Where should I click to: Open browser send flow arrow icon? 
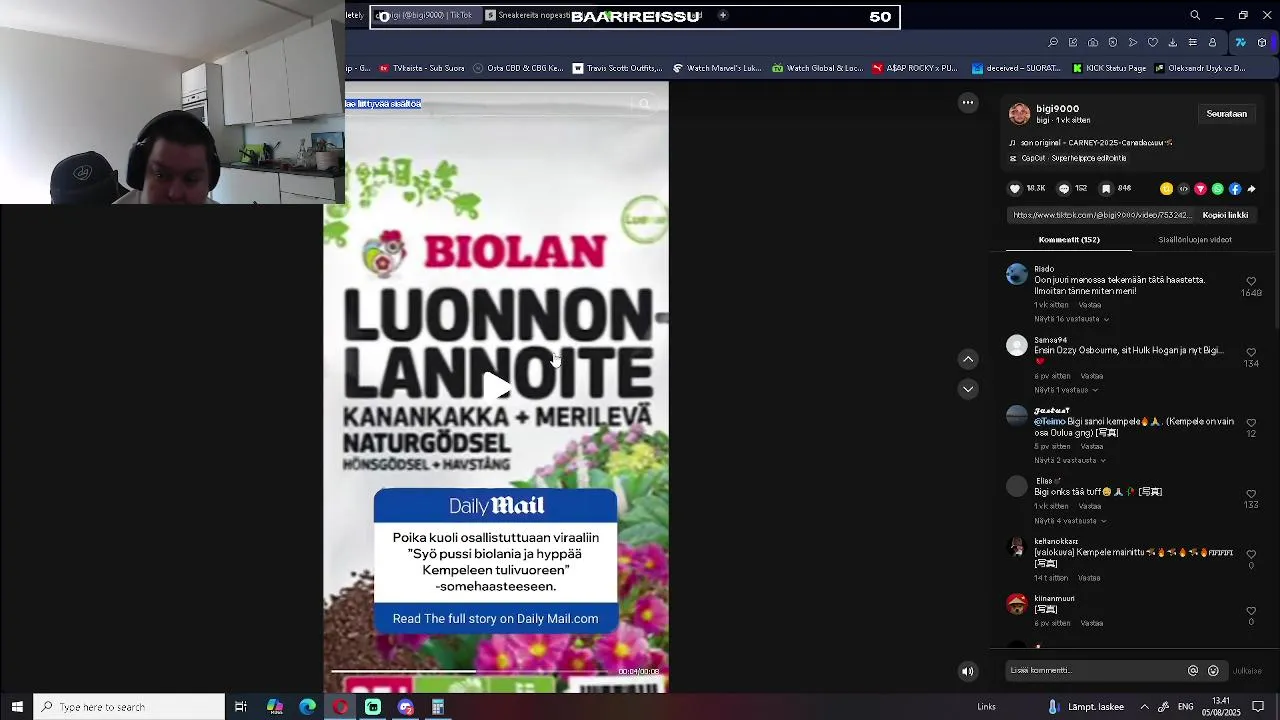coord(1133,43)
